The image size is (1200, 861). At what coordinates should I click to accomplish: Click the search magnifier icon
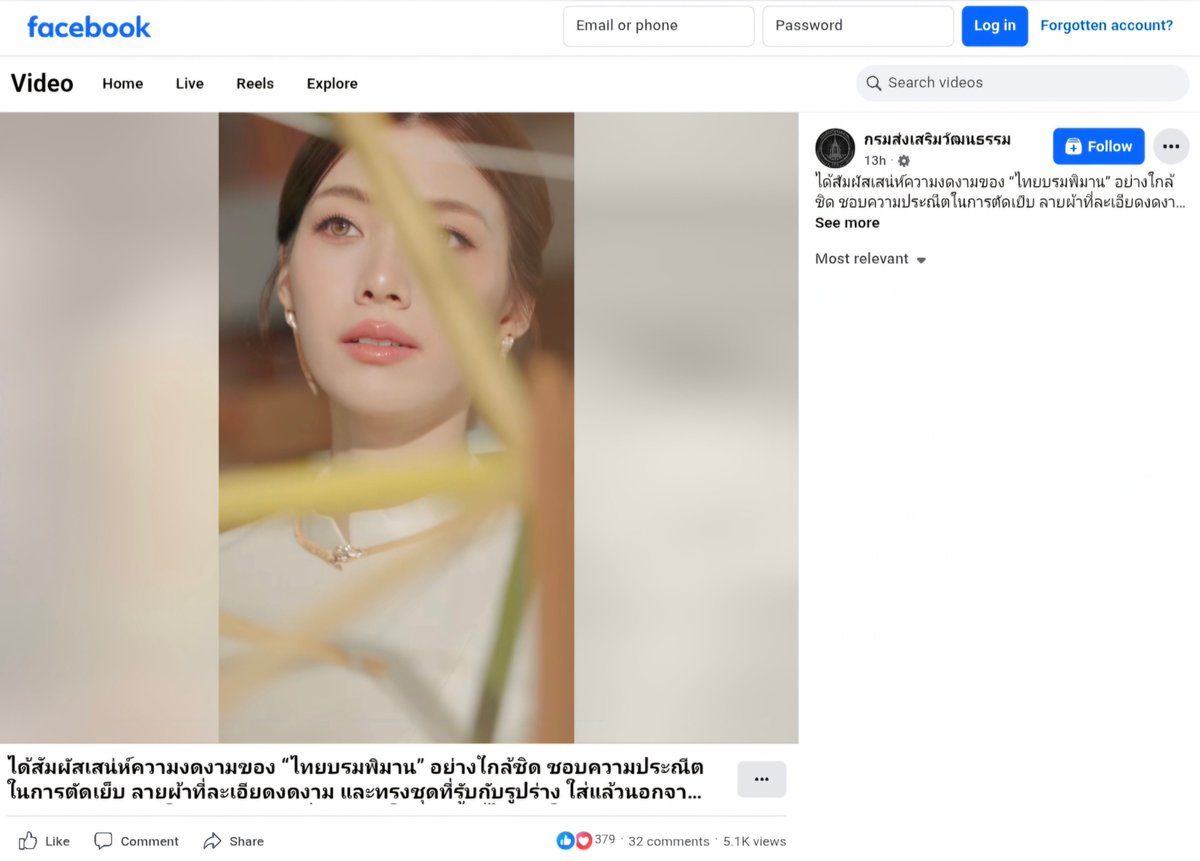click(x=874, y=83)
